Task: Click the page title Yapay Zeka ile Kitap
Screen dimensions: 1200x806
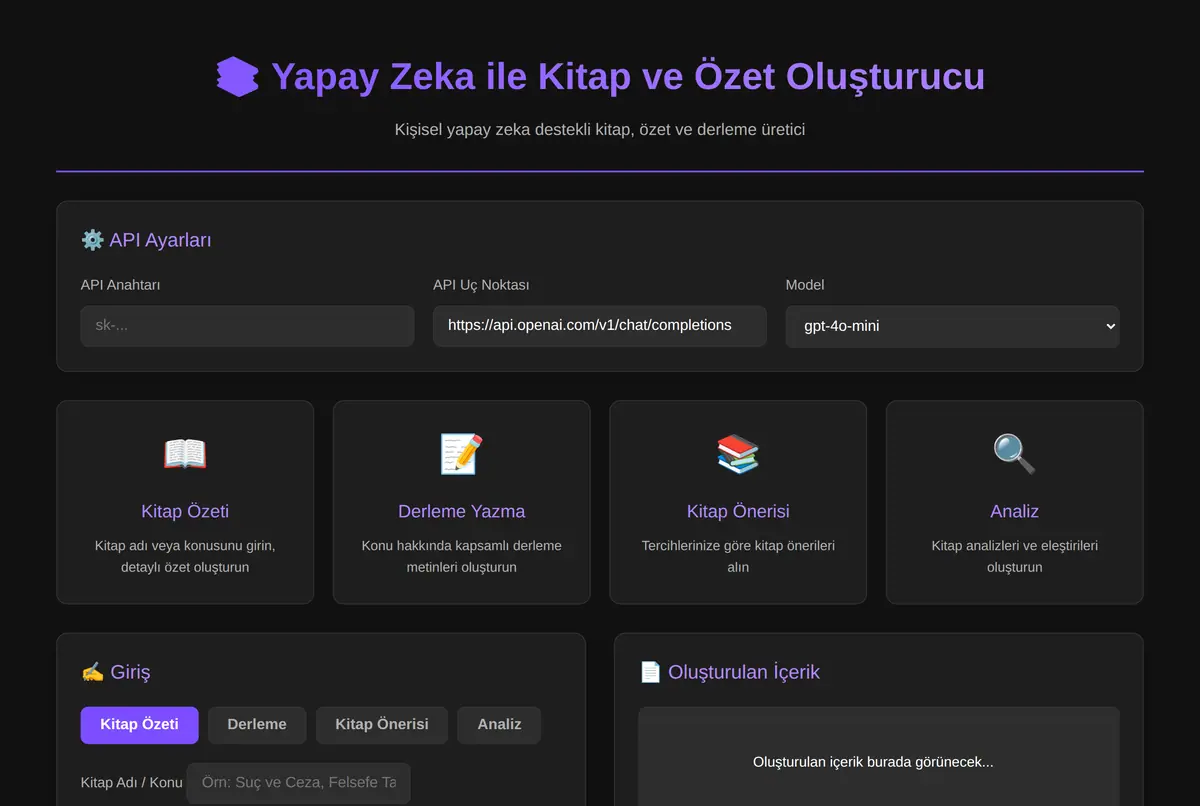Action: point(628,77)
